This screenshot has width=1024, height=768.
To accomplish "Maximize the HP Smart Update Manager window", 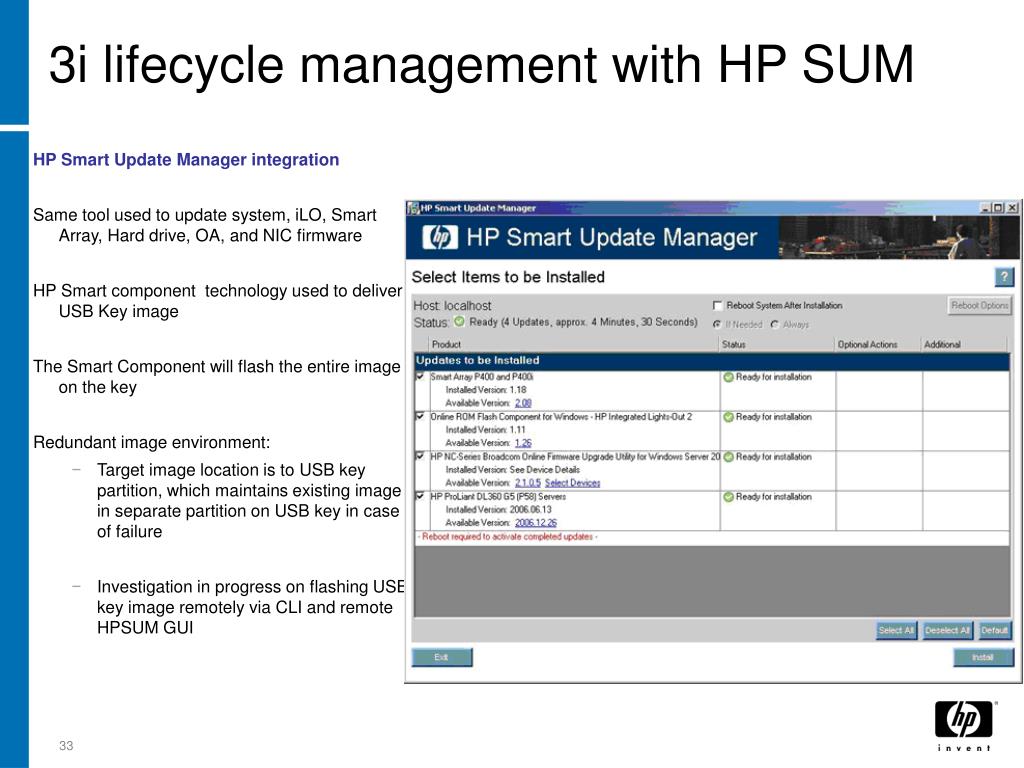I will (x=999, y=208).
